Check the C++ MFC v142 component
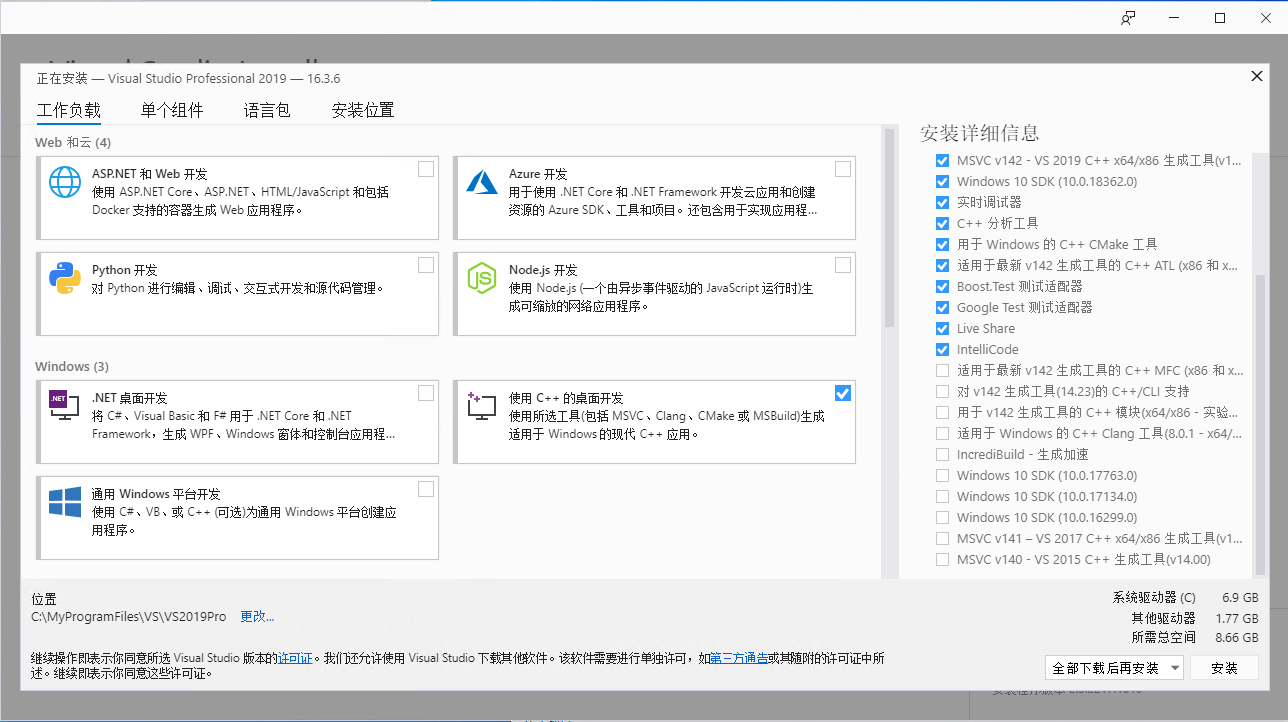The height and width of the screenshot is (722, 1288). click(942, 370)
